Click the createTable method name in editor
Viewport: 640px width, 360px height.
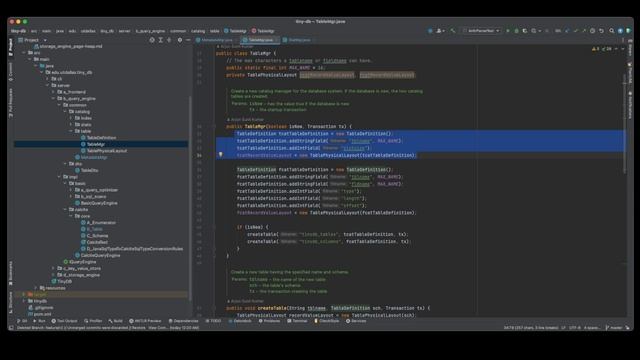tap(272, 308)
